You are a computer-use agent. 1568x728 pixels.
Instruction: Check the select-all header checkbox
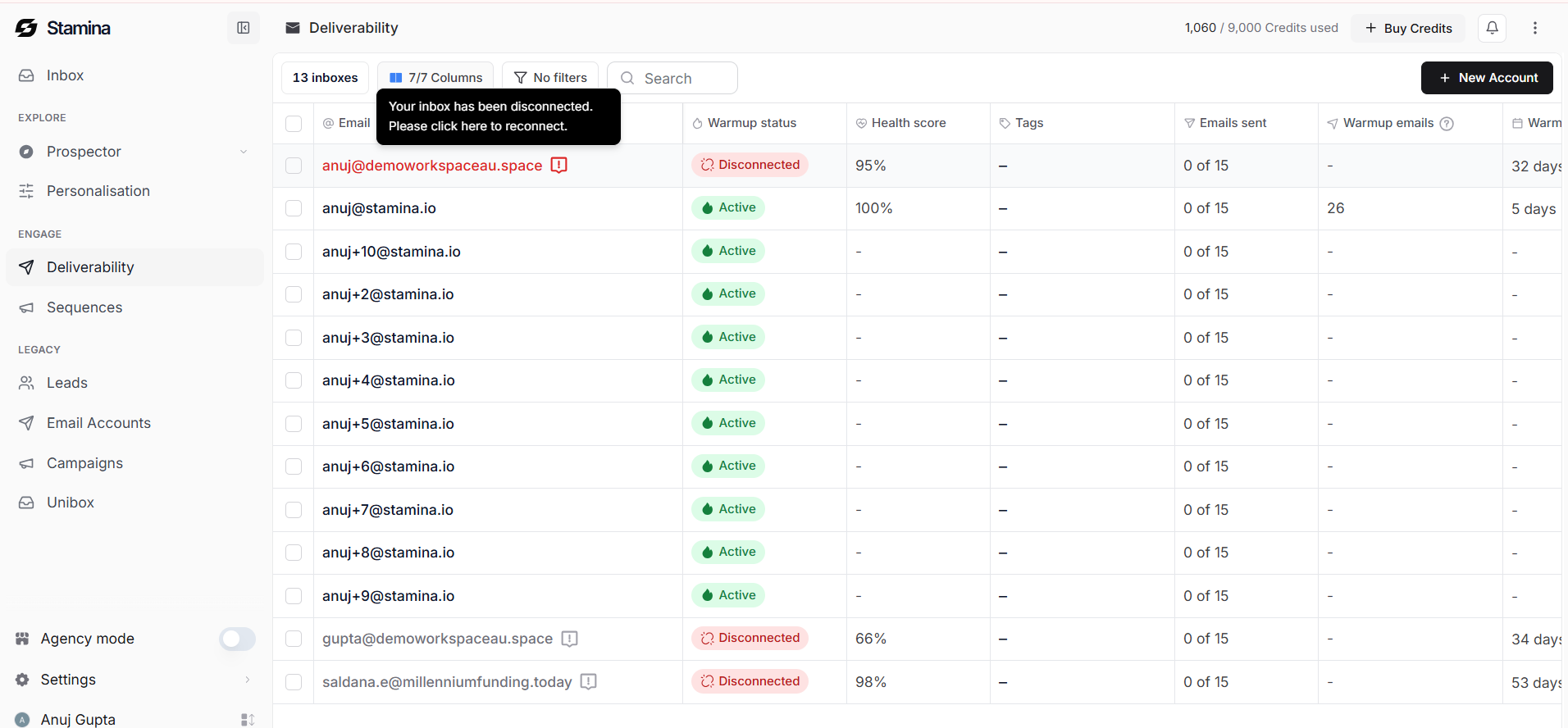pyautogui.click(x=294, y=124)
